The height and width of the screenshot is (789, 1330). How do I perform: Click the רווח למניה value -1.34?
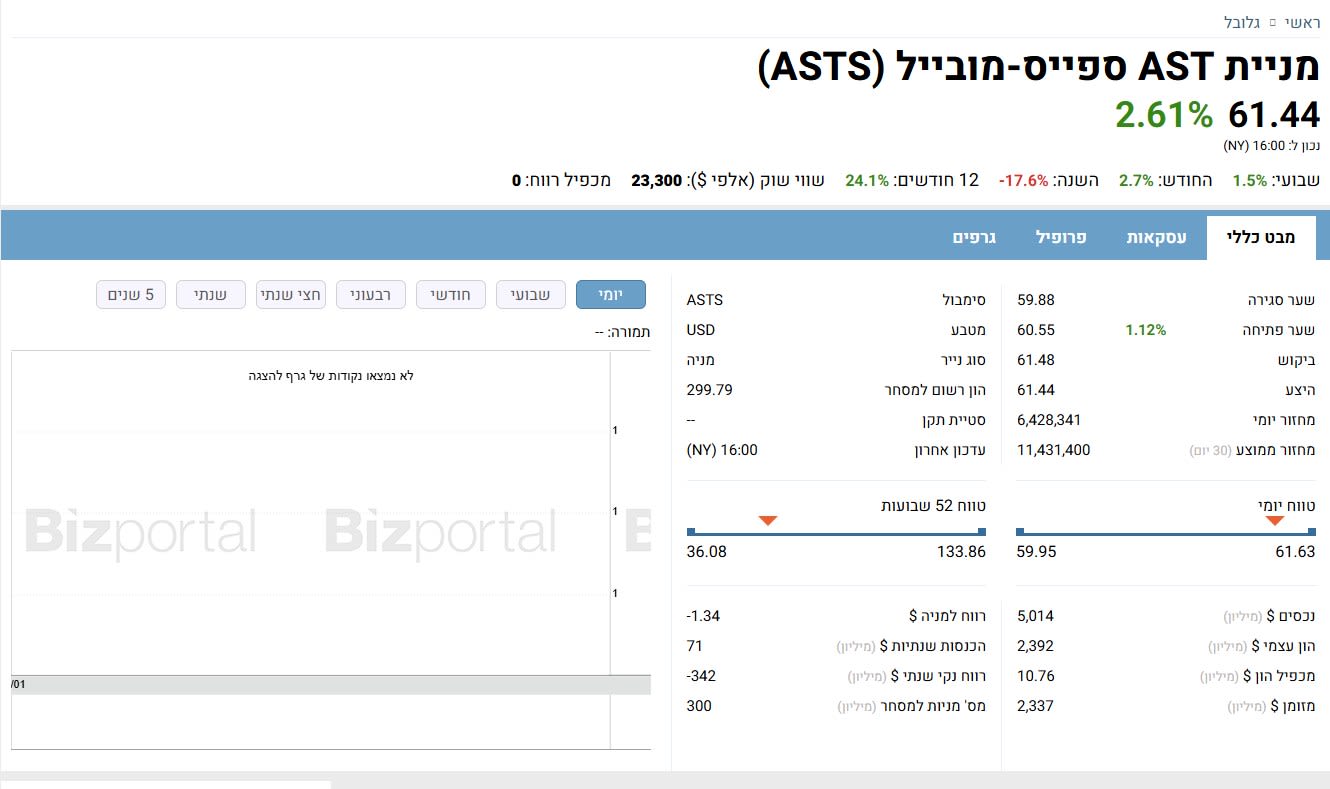coord(703,616)
